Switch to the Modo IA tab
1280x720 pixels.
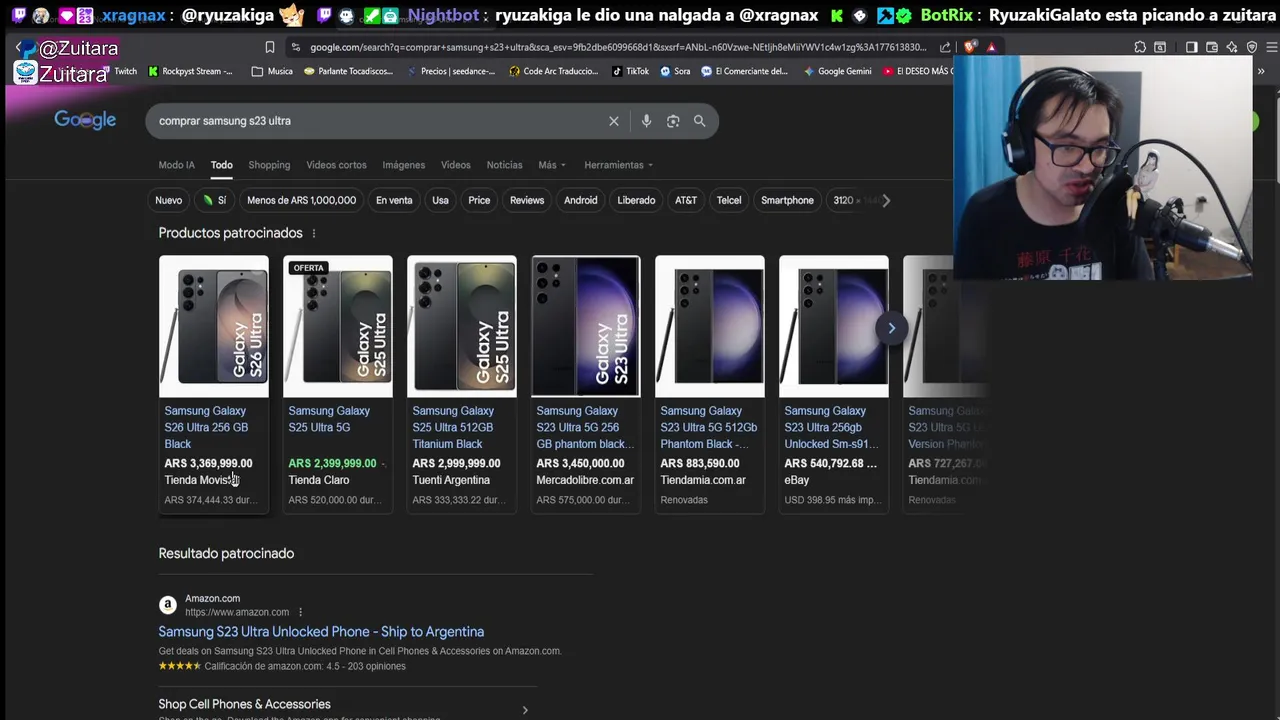pos(176,165)
